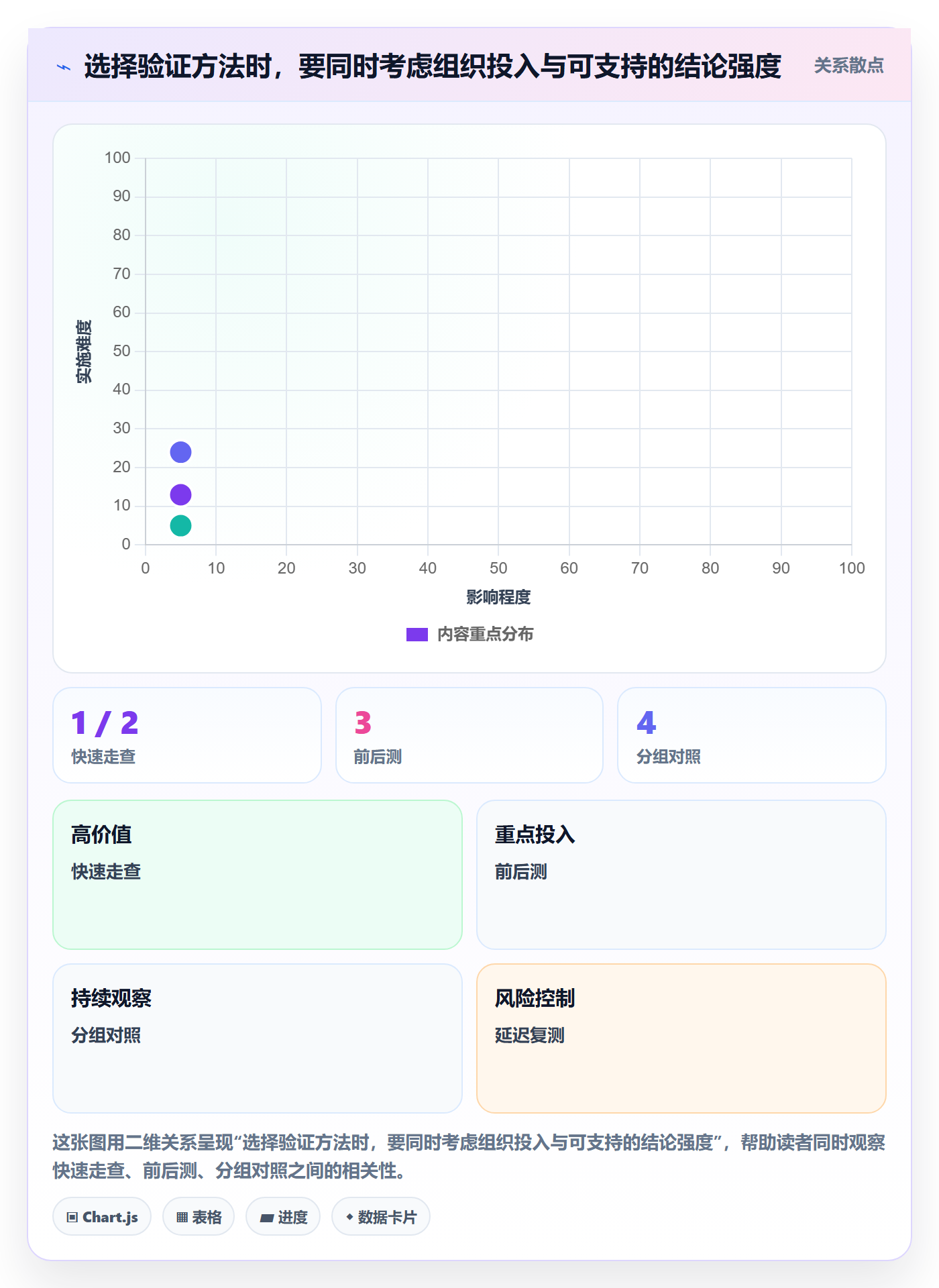Screen dimensions: 939x1288
Task: Click the 内容重点分布 legend label
Action: click(485, 635)
